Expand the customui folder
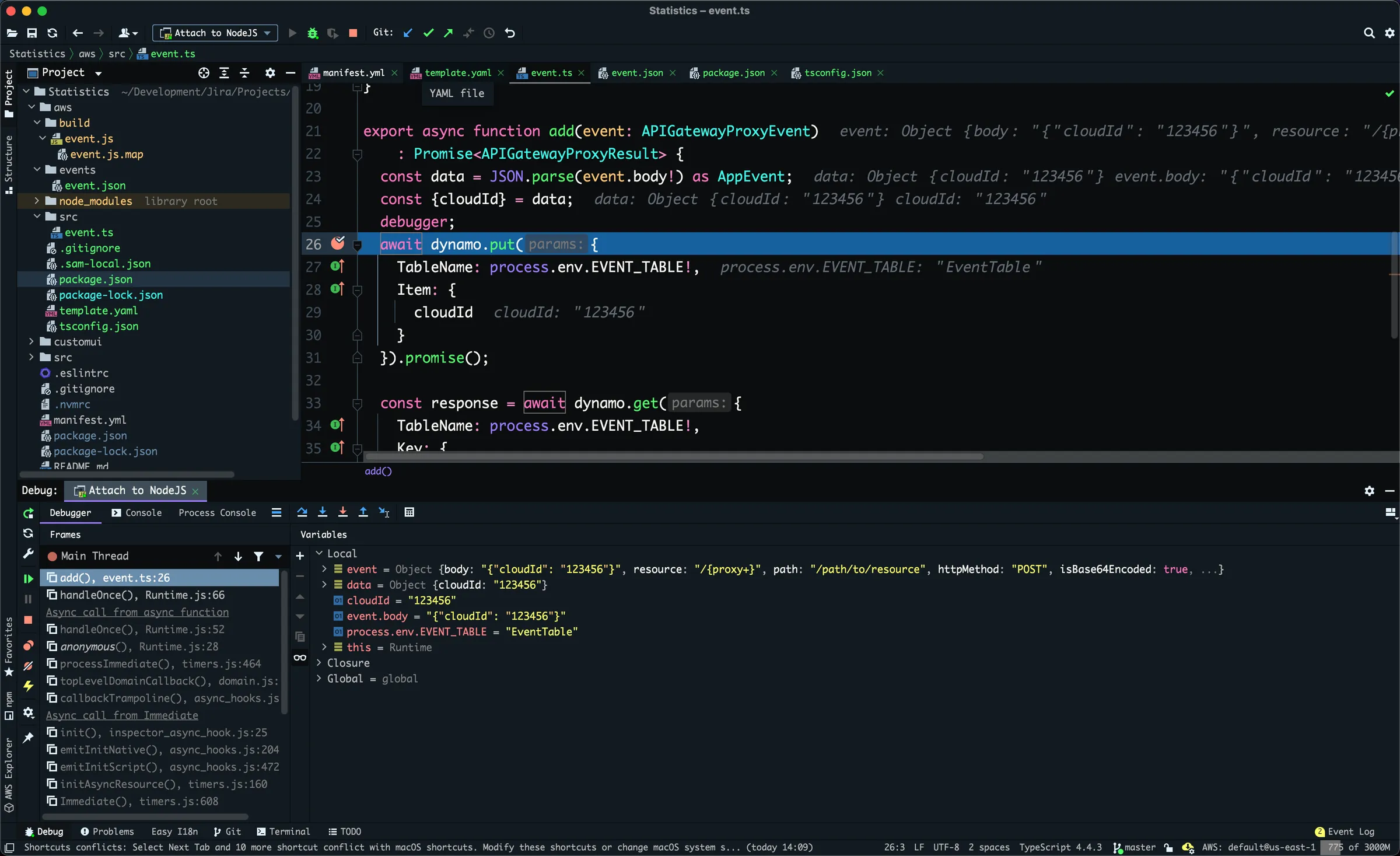The image size is (1400, 856). [32, 341]
